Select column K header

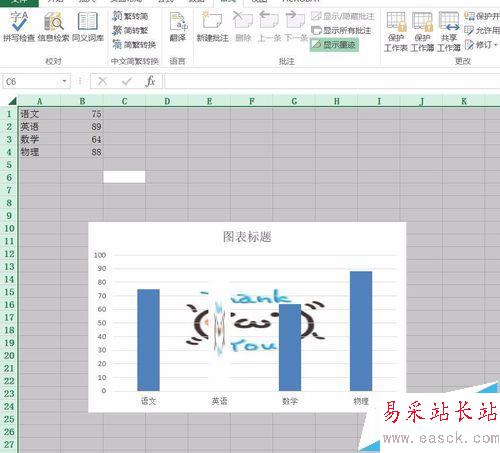464,101
